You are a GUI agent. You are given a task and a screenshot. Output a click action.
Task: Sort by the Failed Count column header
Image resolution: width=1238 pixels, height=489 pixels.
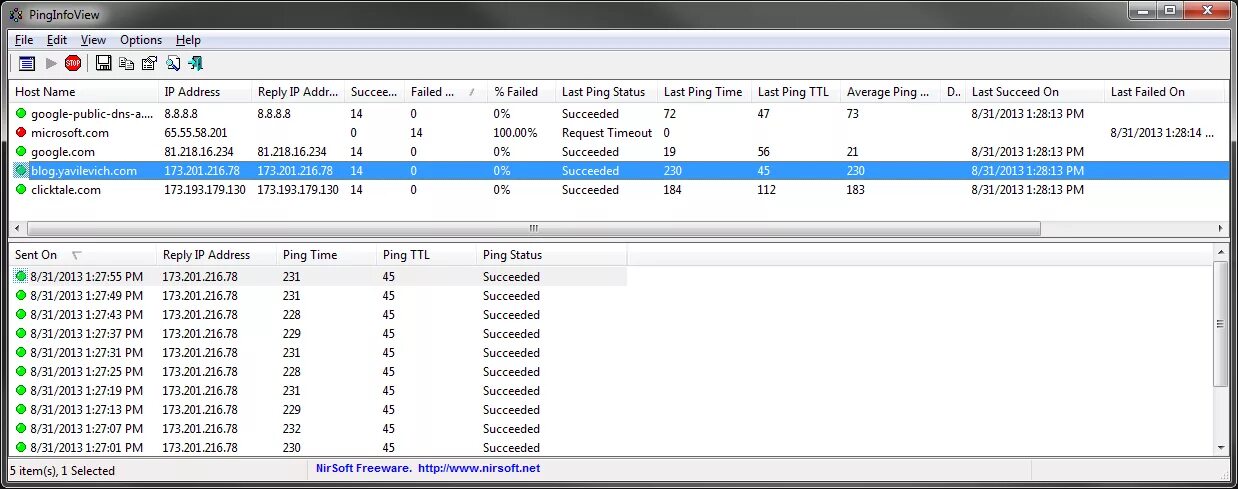446,92
